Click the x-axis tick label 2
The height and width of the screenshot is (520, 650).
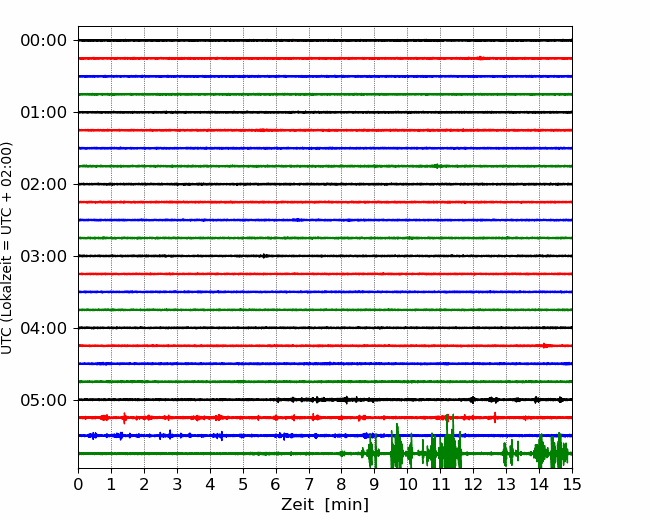tap(144, 484)
